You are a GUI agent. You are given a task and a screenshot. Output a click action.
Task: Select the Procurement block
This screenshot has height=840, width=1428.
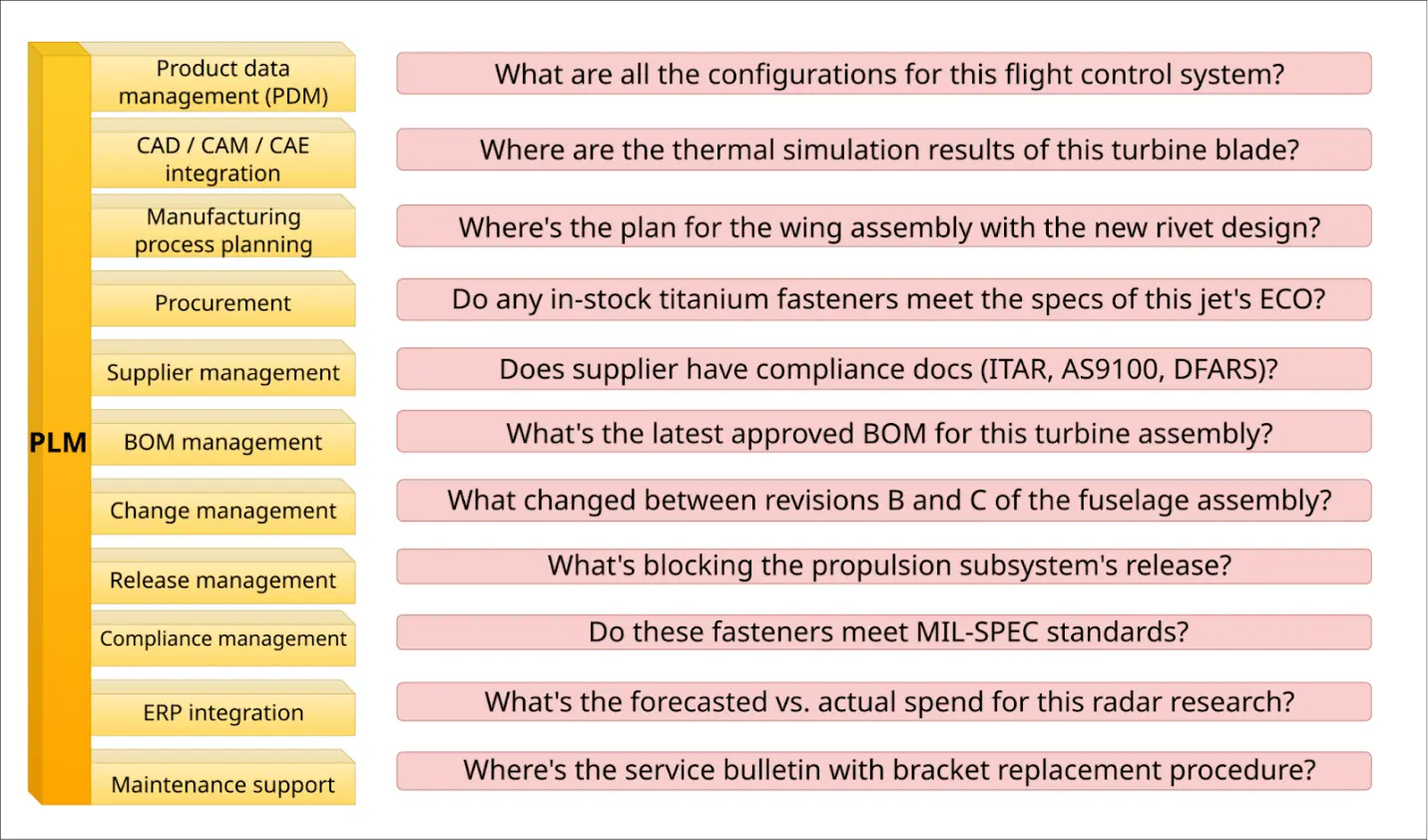click(223, 303)
